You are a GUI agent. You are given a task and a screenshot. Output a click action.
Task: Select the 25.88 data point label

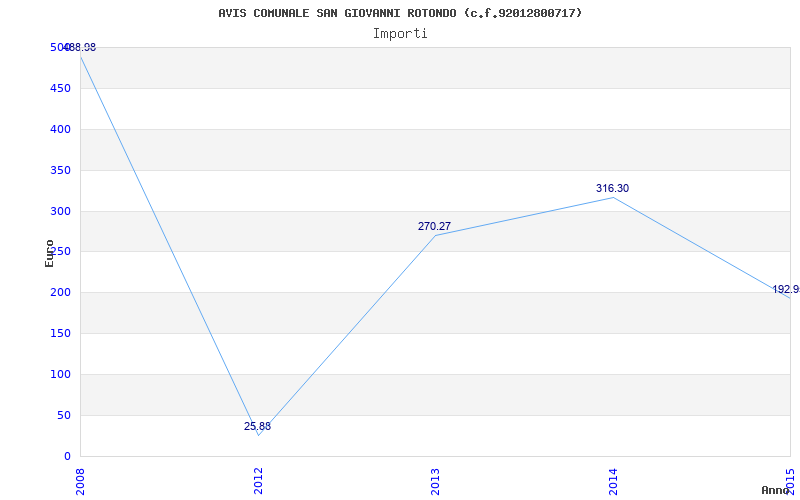click(x=257, y=427)
